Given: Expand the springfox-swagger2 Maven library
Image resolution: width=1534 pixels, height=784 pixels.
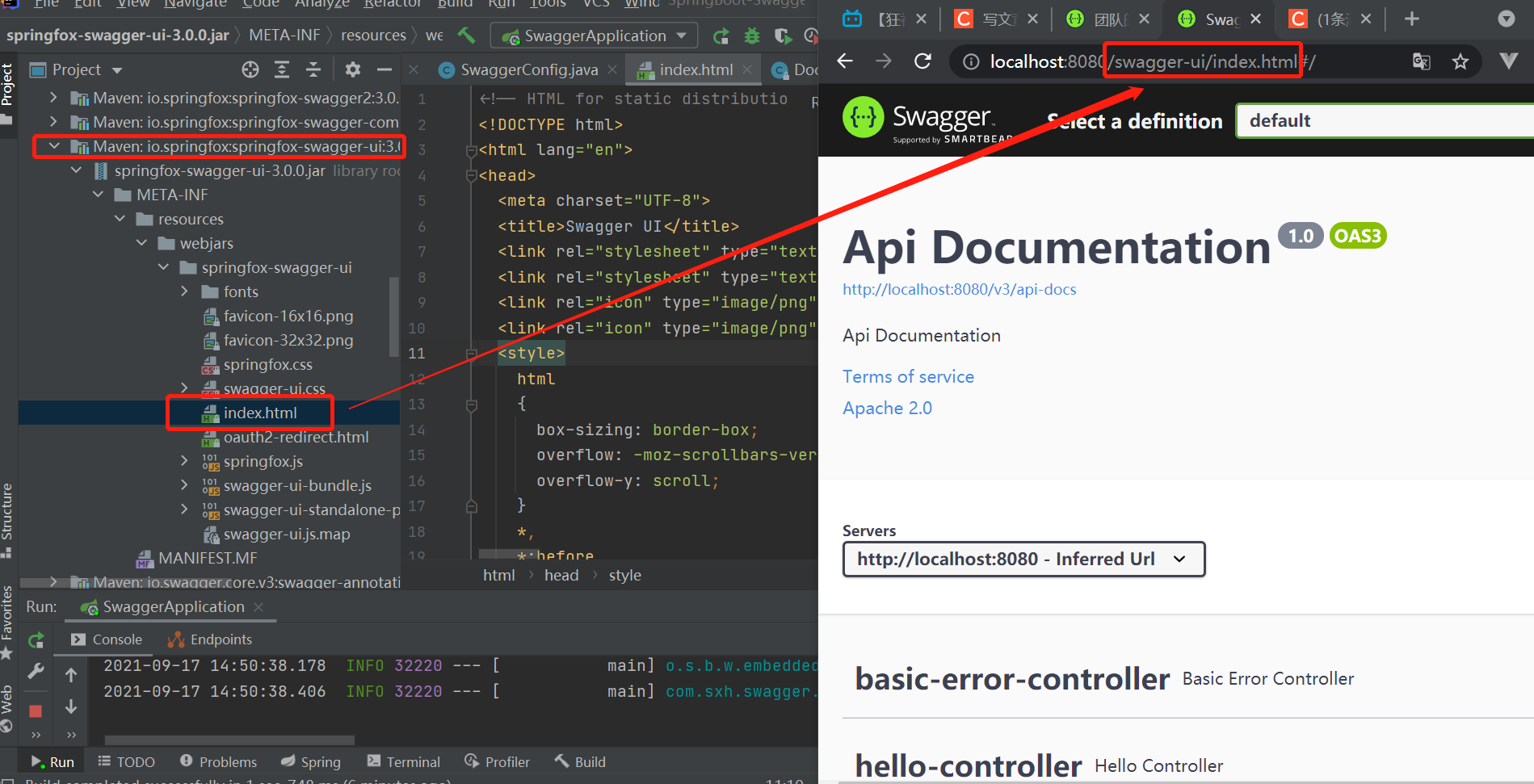Looking at the screenshot, I should tap(54, 98).
